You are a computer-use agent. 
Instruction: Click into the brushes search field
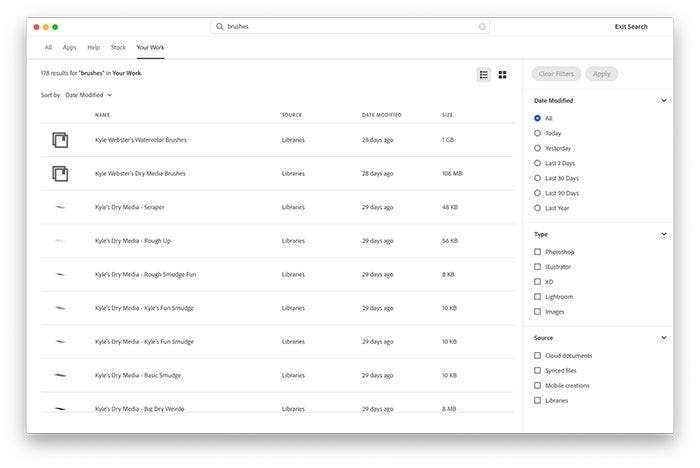coord(350,27)
